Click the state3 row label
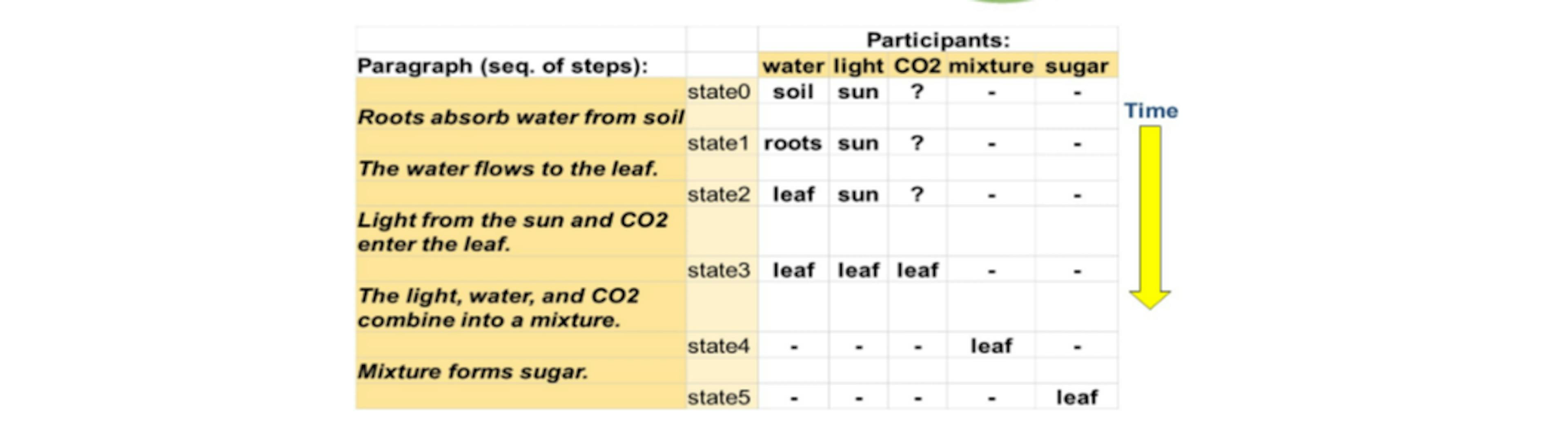Viewport: 1568px width, 441px height. pos(719,270)
